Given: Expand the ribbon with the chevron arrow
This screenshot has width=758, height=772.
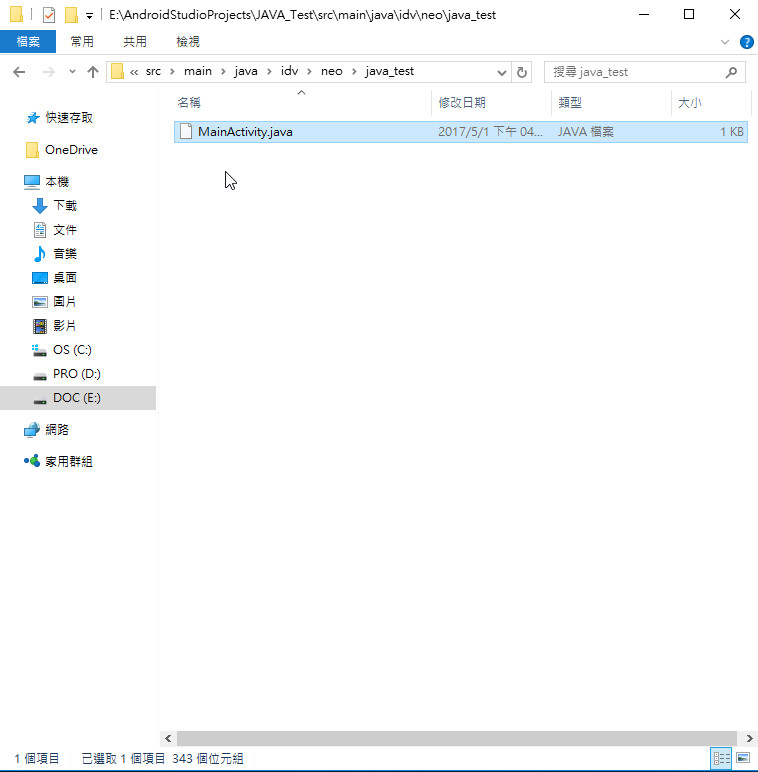Looking at the screenshot, I should (725, 42).
